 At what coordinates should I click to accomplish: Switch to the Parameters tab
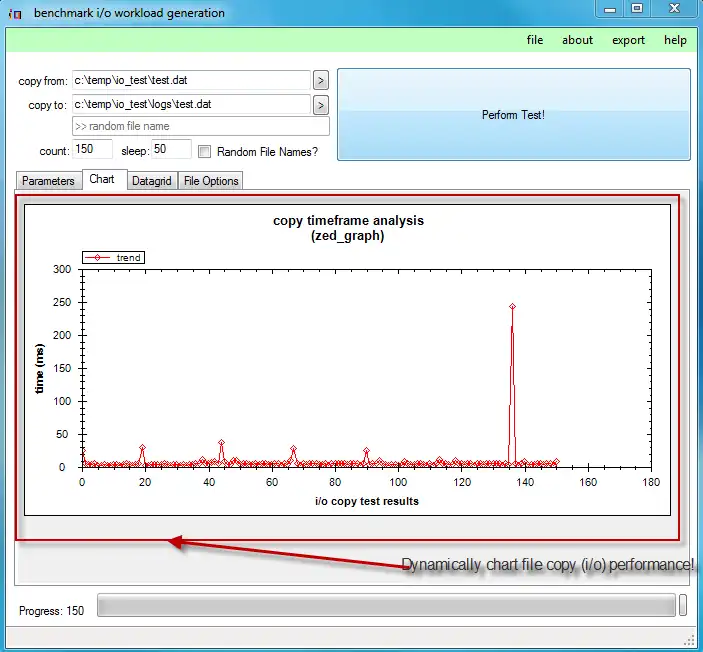(x=48, y=181)
